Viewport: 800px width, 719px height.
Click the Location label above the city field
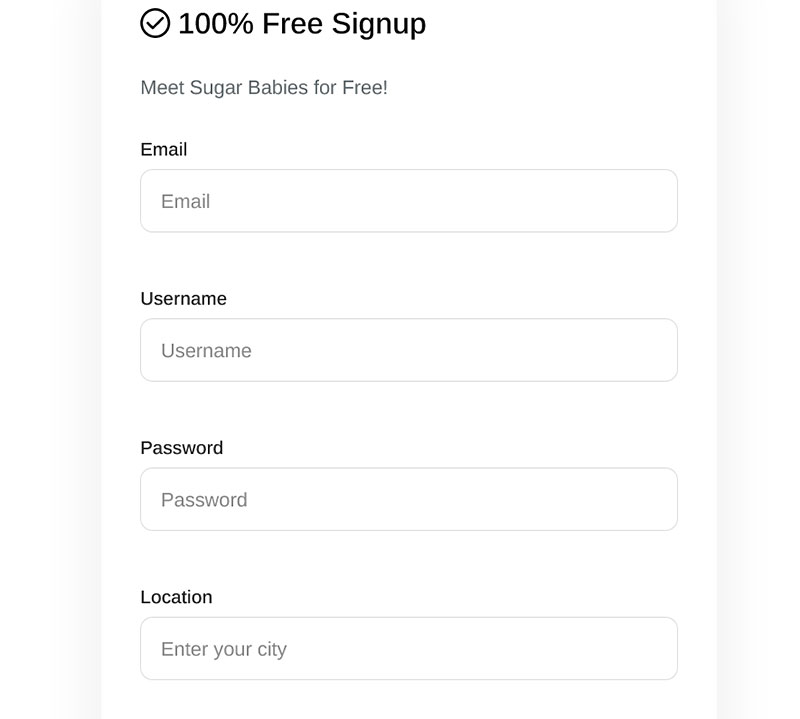[176, 597]
